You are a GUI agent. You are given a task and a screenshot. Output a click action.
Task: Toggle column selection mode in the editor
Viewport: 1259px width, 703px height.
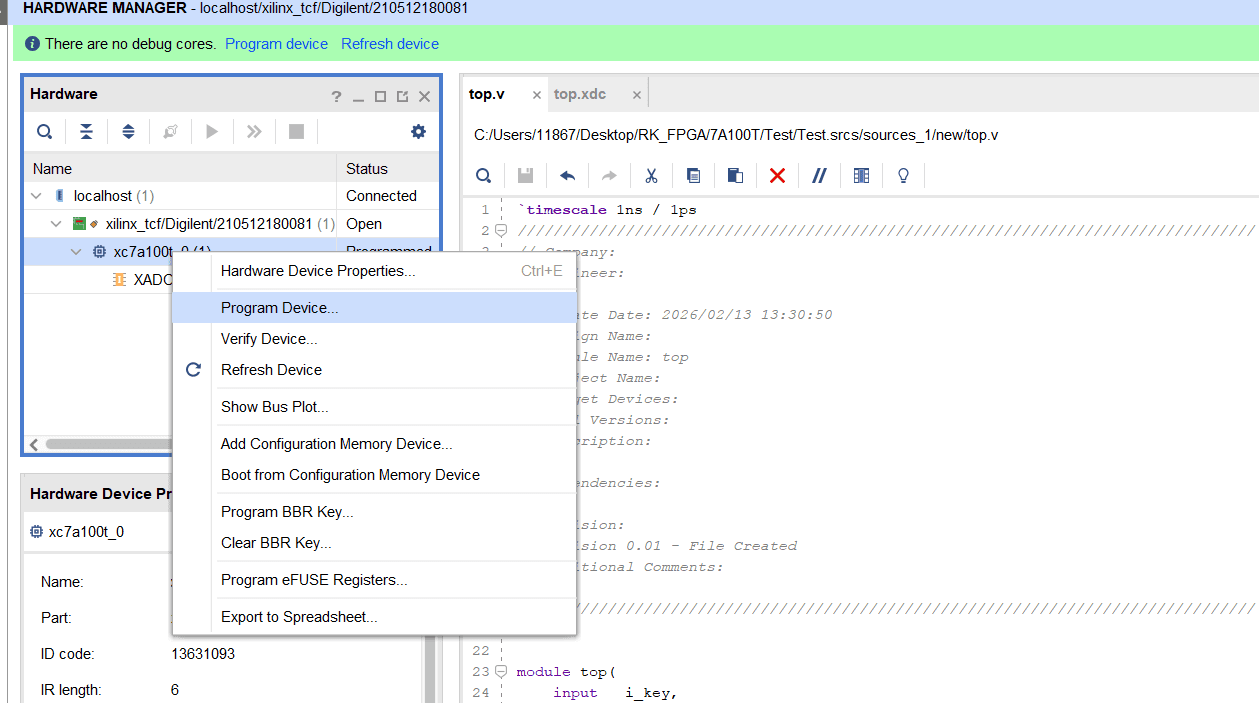pos(861,176)
